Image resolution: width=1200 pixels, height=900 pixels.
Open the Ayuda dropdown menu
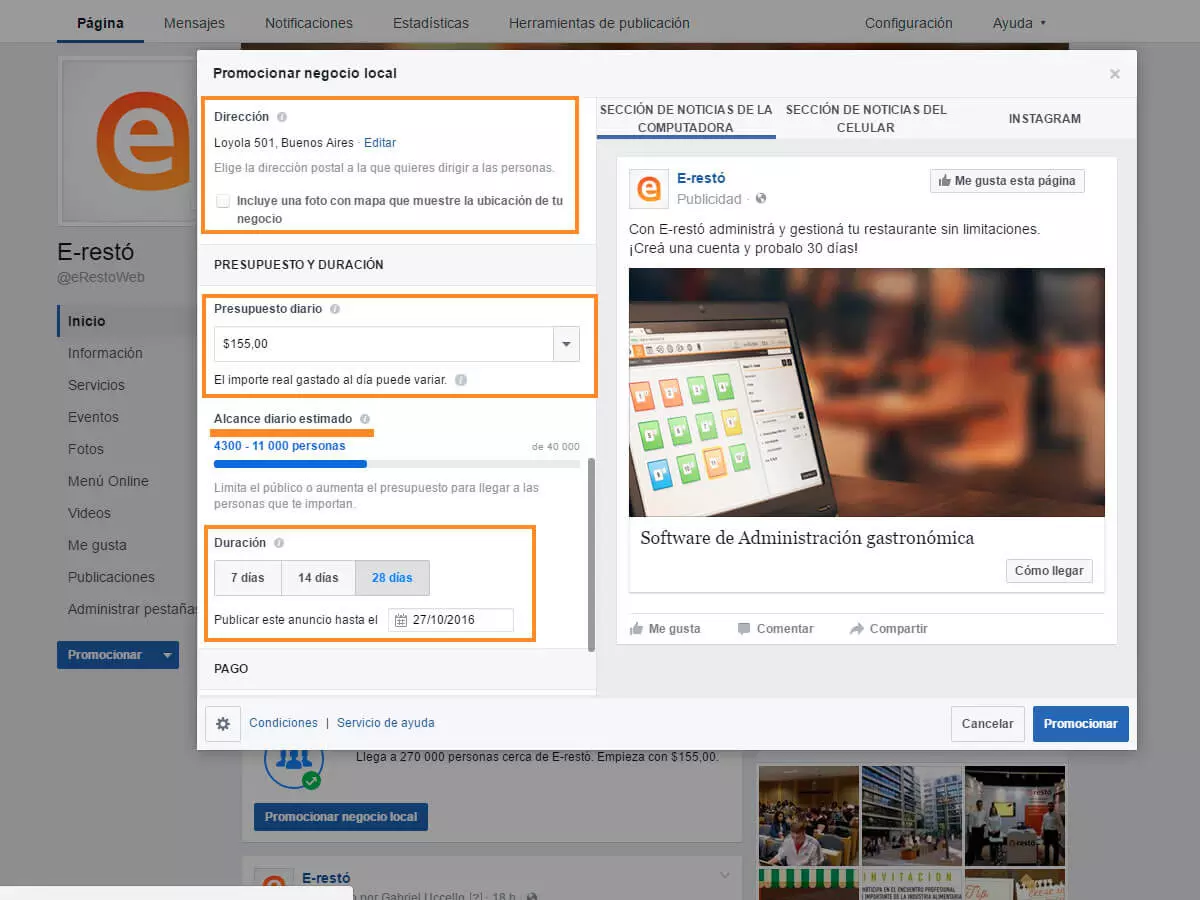(x=1019, y=23)
